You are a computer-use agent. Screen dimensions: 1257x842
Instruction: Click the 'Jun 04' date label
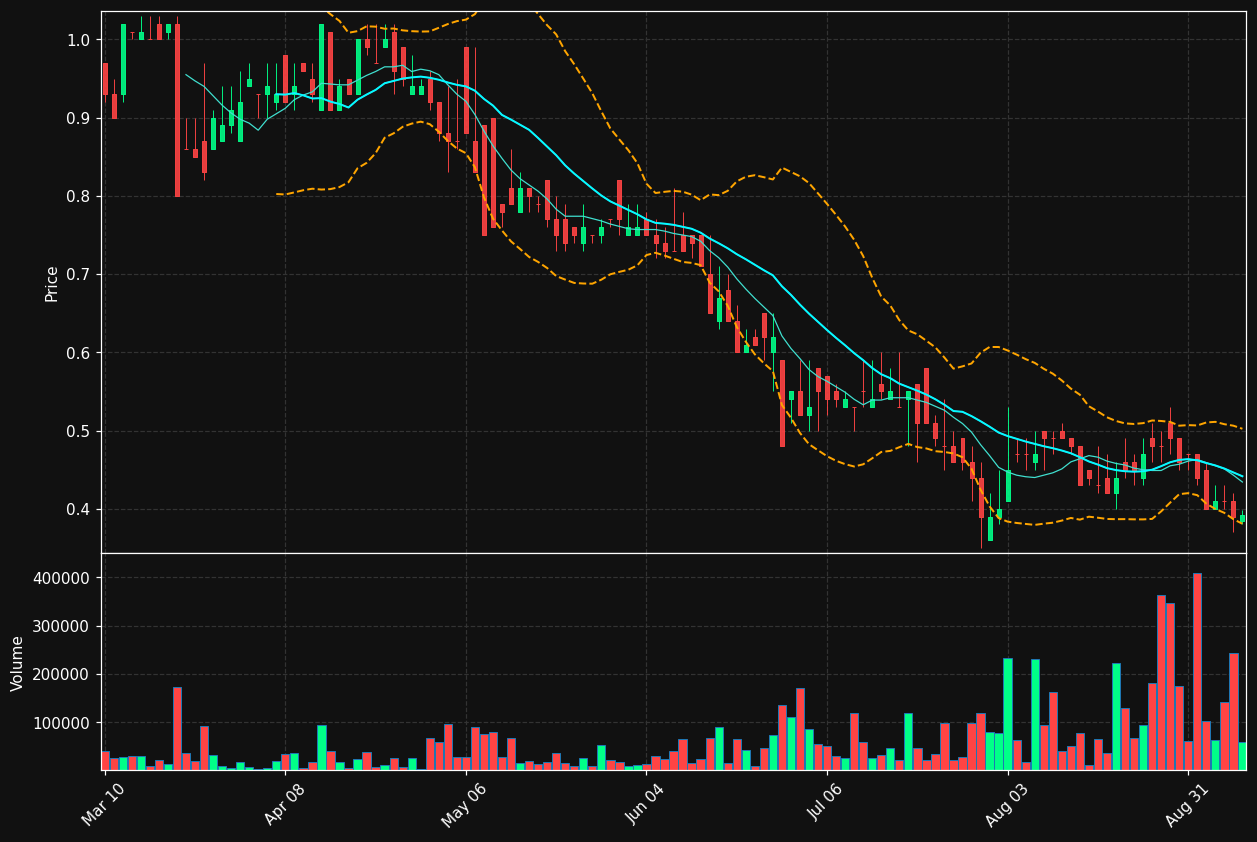tap(645, 804)
